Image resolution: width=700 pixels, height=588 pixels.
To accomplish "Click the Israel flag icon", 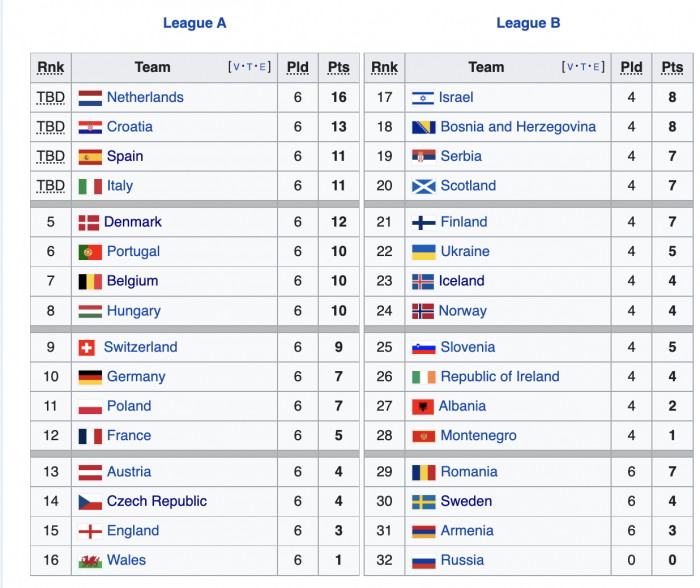I will point(423,98).
